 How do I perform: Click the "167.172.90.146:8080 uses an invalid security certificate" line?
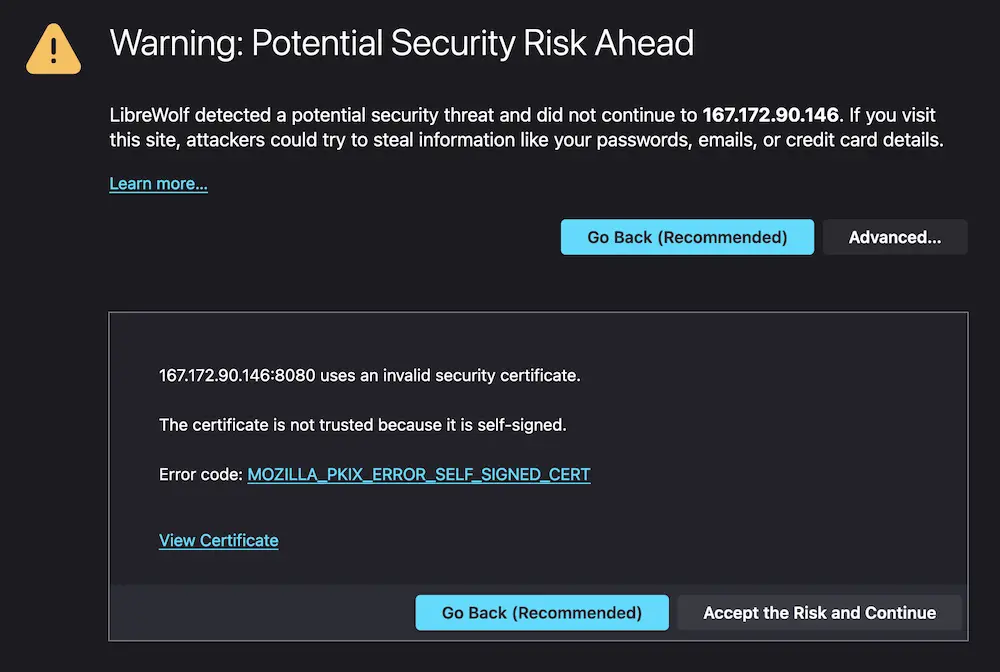point(369,376)
